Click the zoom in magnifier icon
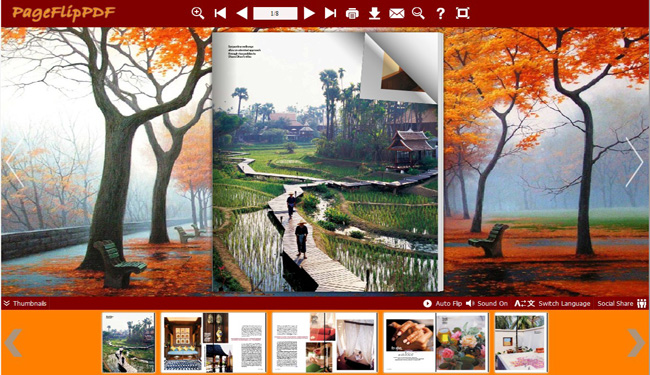650x375 pixels. 198,13
